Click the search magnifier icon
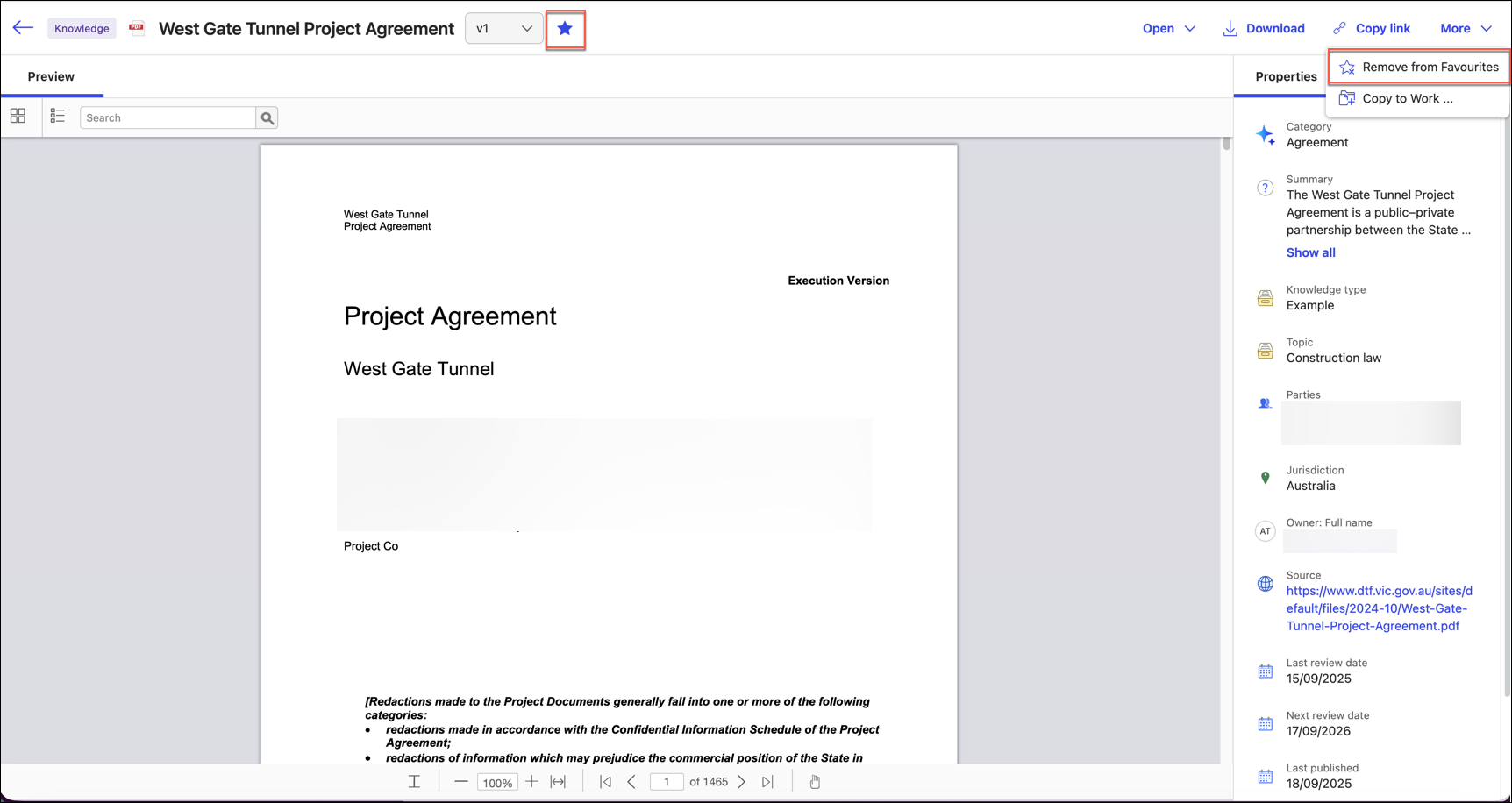 (x=267, y=117)
